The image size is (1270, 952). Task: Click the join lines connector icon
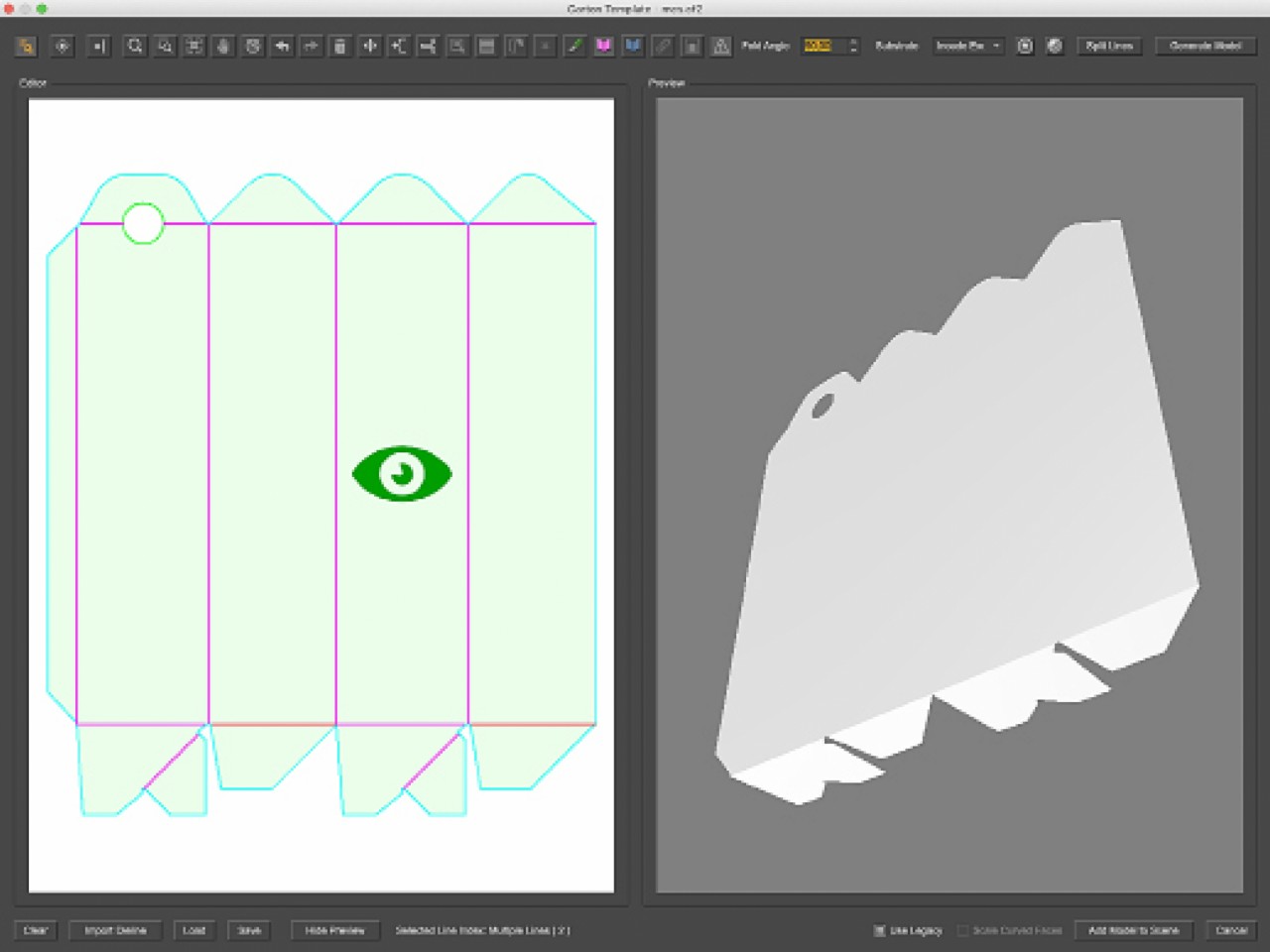pos(428,46)
